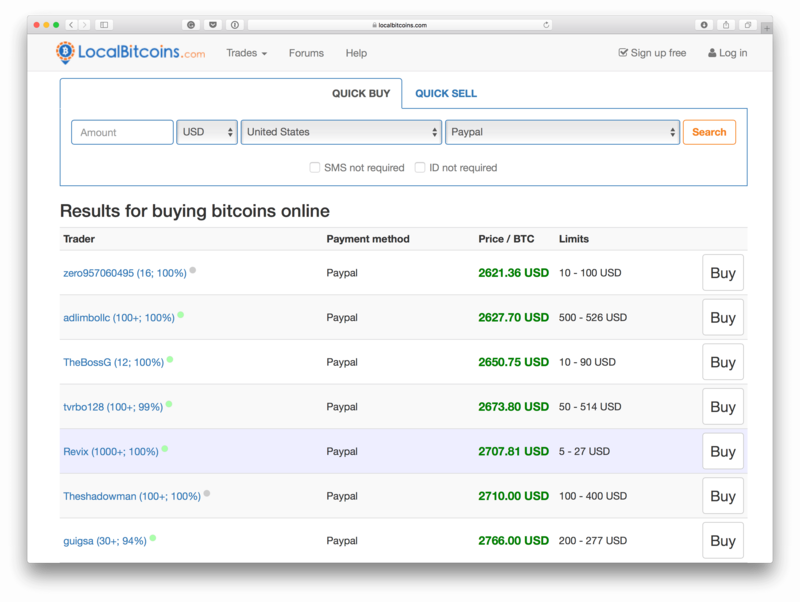Enable the ID not required checkbox
Image resolution: width=800 pixels, height=602 pixels.
(420, 167)
